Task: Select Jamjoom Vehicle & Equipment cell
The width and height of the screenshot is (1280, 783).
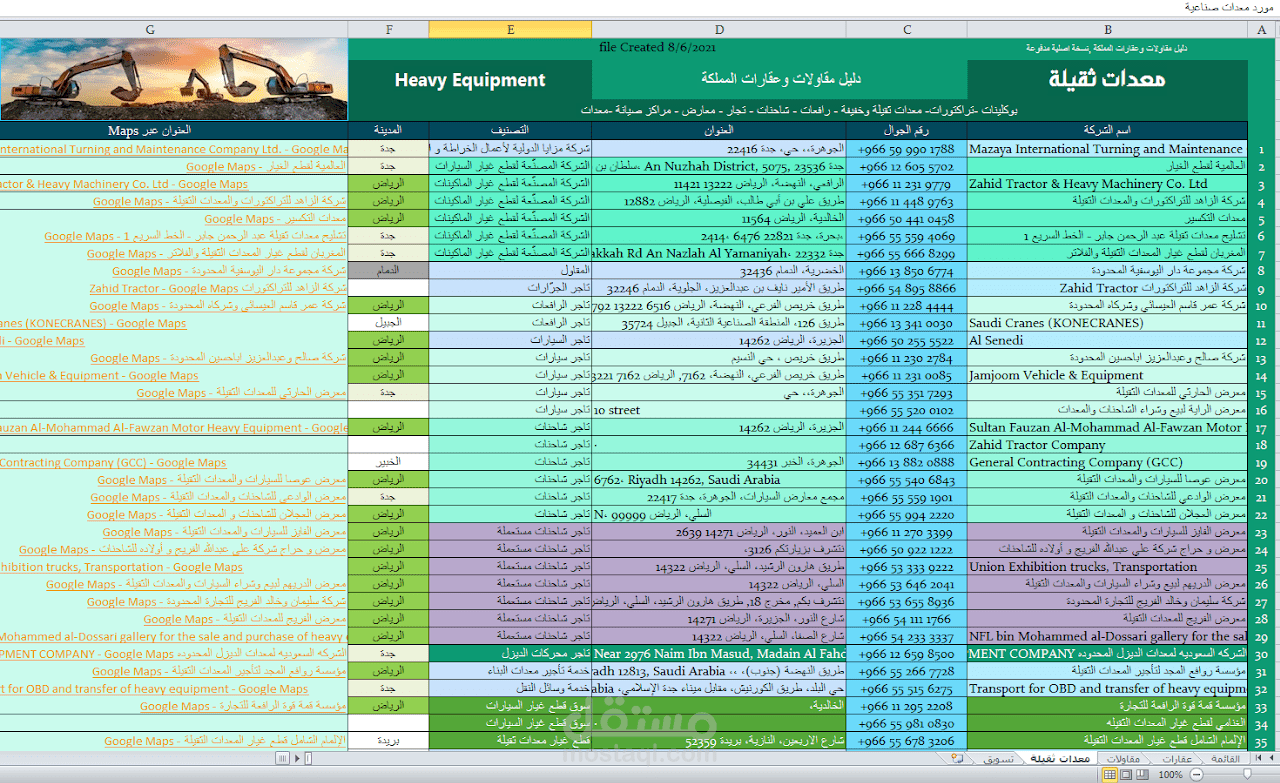Action: [x=1108, y=376]
